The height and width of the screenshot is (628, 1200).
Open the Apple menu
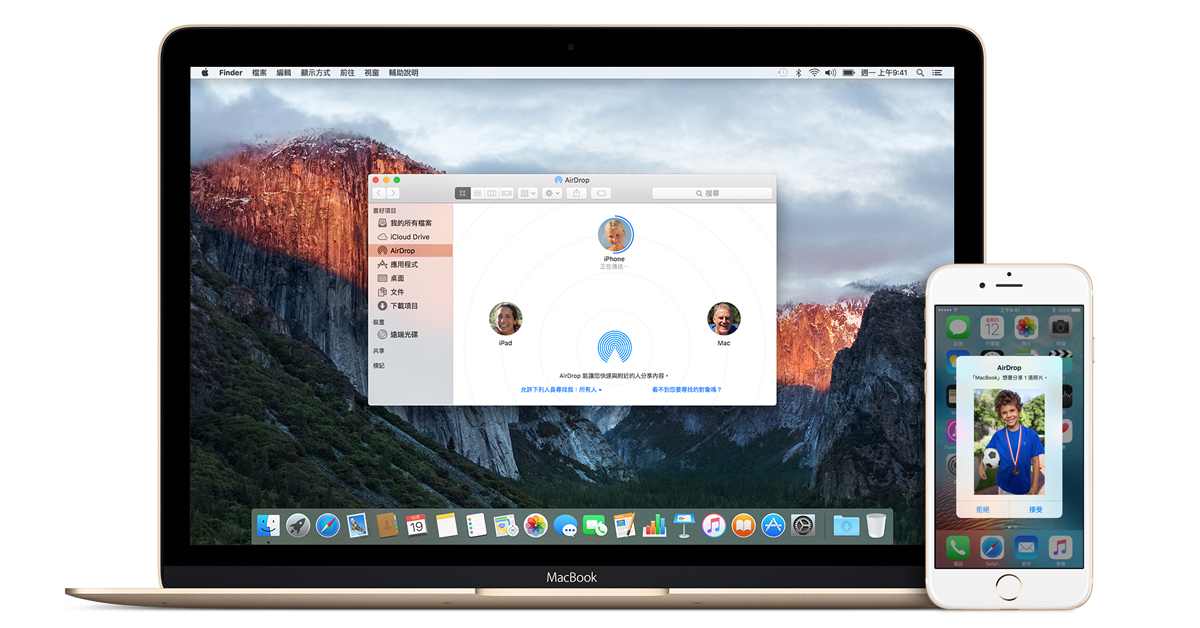pos(204,73)
